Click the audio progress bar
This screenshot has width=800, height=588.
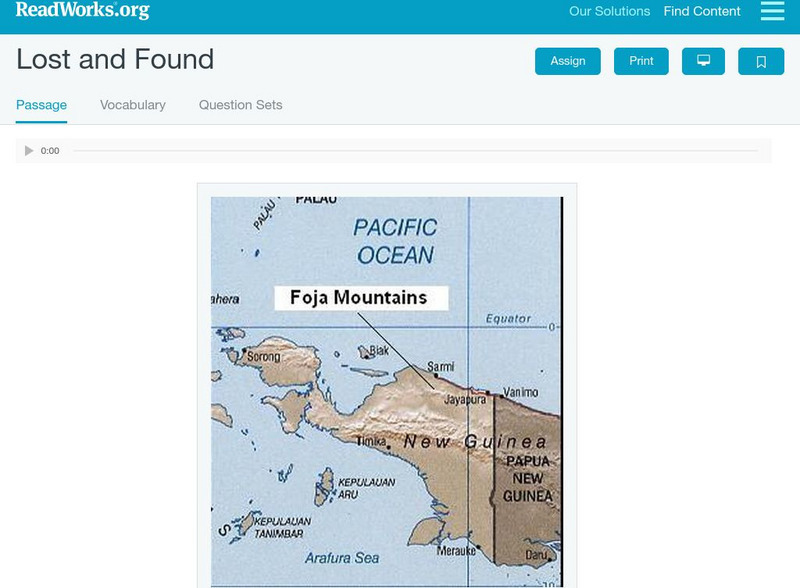pos(400,150)
